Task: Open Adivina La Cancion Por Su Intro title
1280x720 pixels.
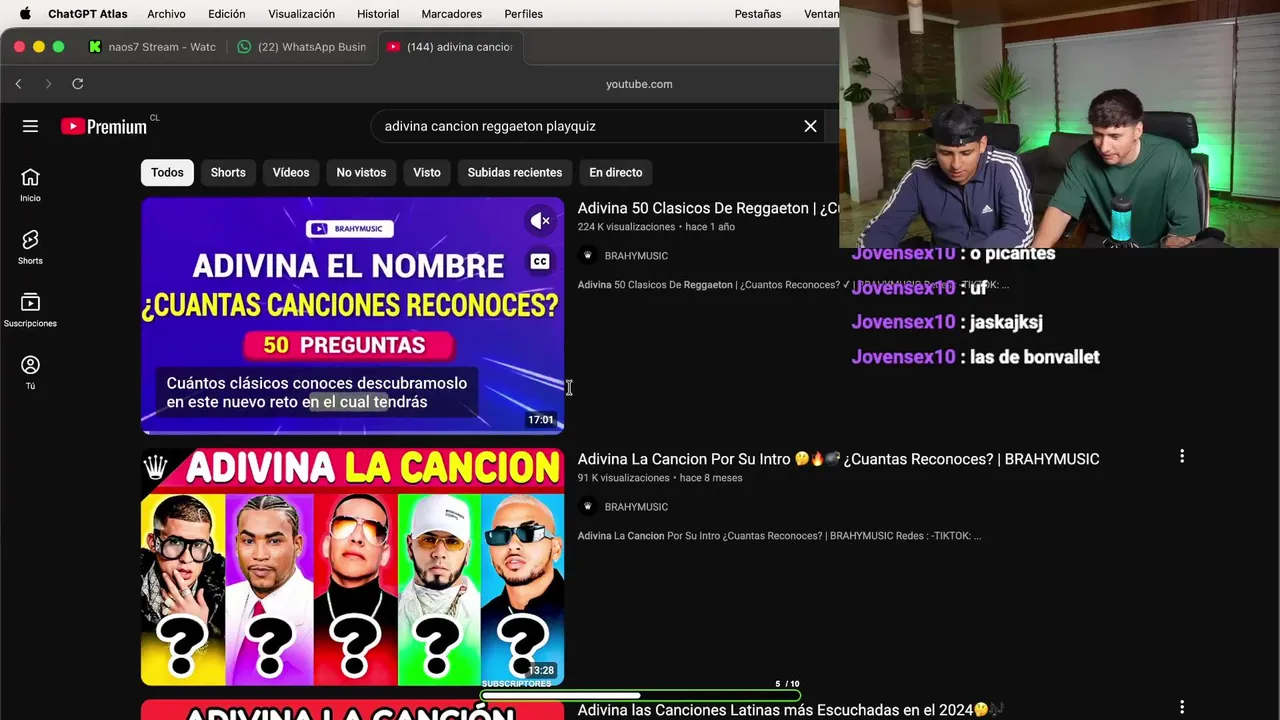Action: pos(838,459)
